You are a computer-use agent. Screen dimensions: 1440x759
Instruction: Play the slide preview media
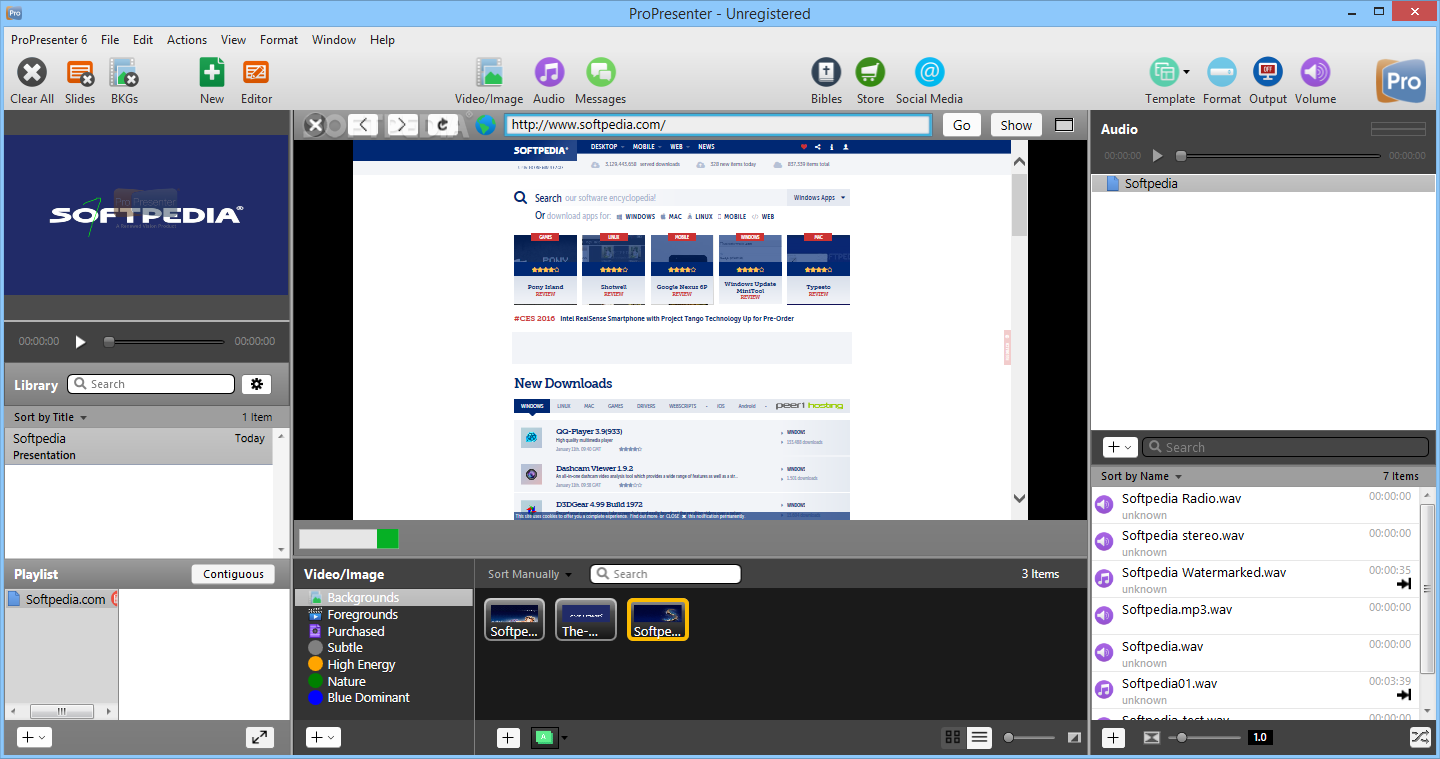click(81, 341)
